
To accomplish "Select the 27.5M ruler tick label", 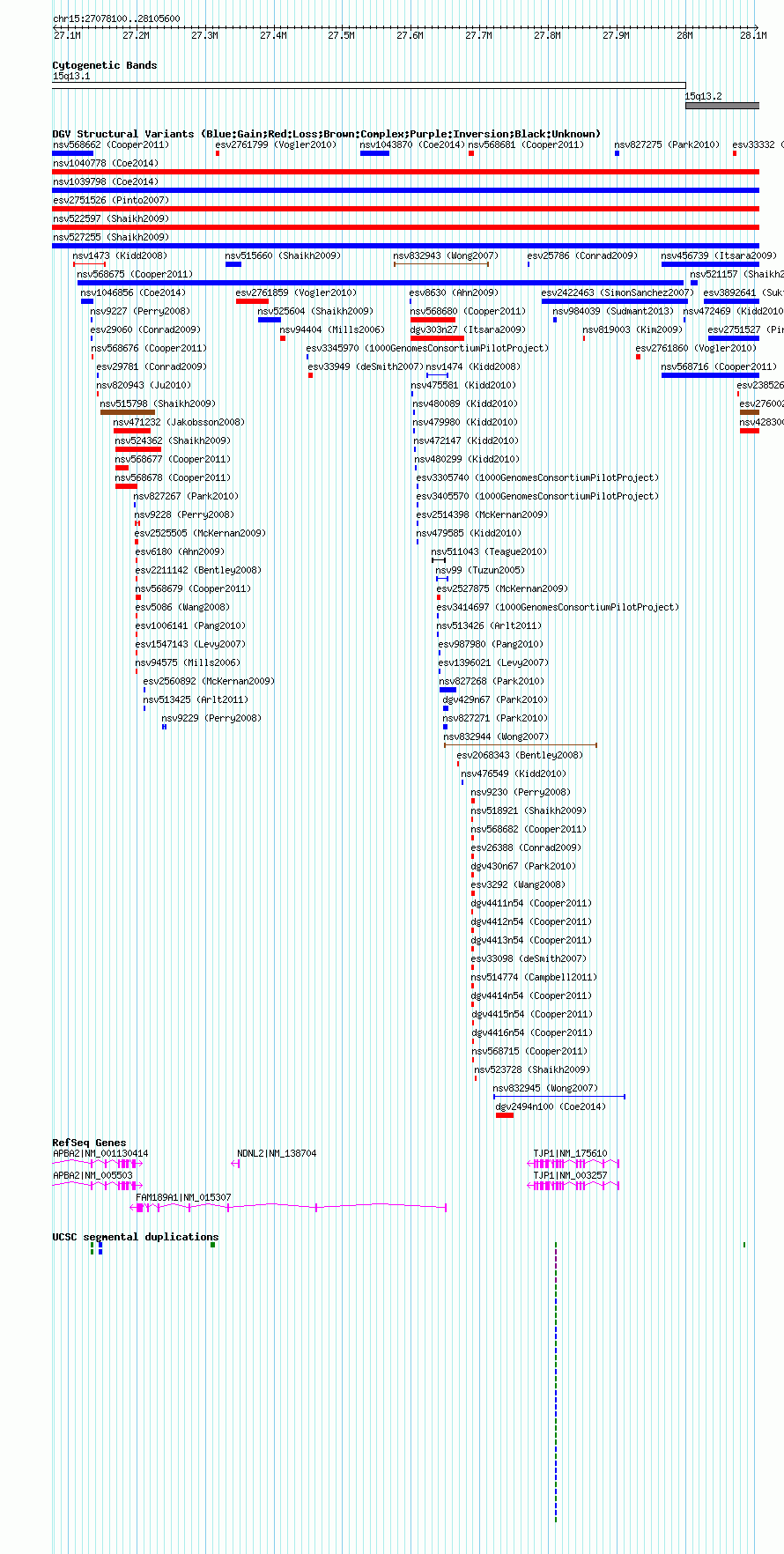I will click(x=341, y=35).
